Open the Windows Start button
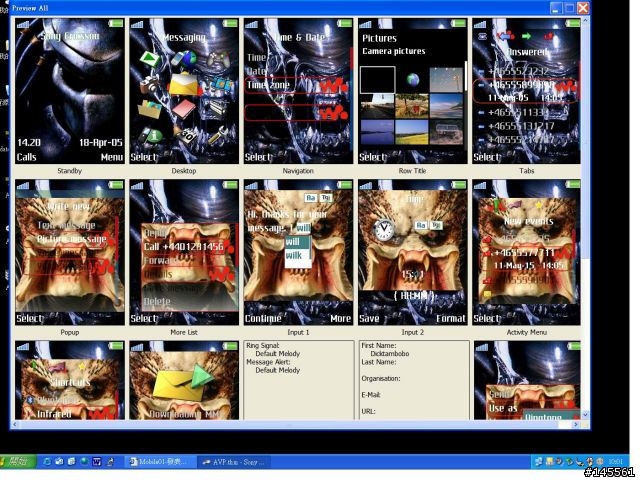The image size is (640, 480). click(x=18, y=462)
